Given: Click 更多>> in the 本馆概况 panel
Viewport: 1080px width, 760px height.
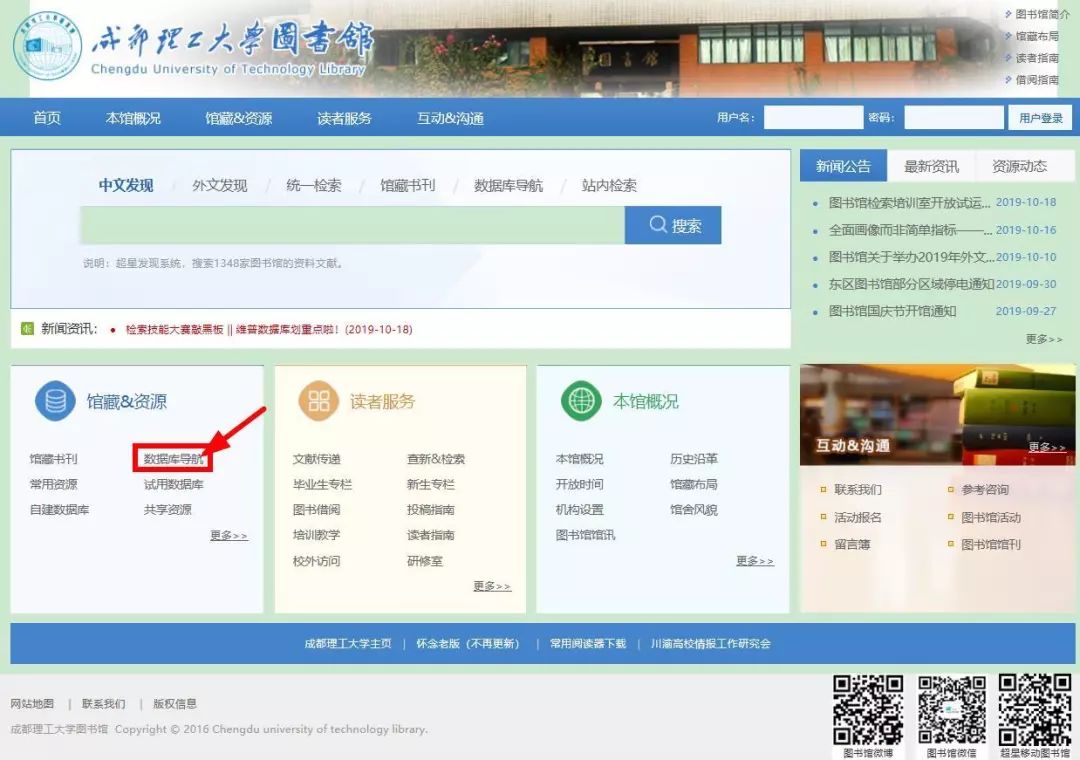Looking at the screenshot, I should [x=755, y=561].
